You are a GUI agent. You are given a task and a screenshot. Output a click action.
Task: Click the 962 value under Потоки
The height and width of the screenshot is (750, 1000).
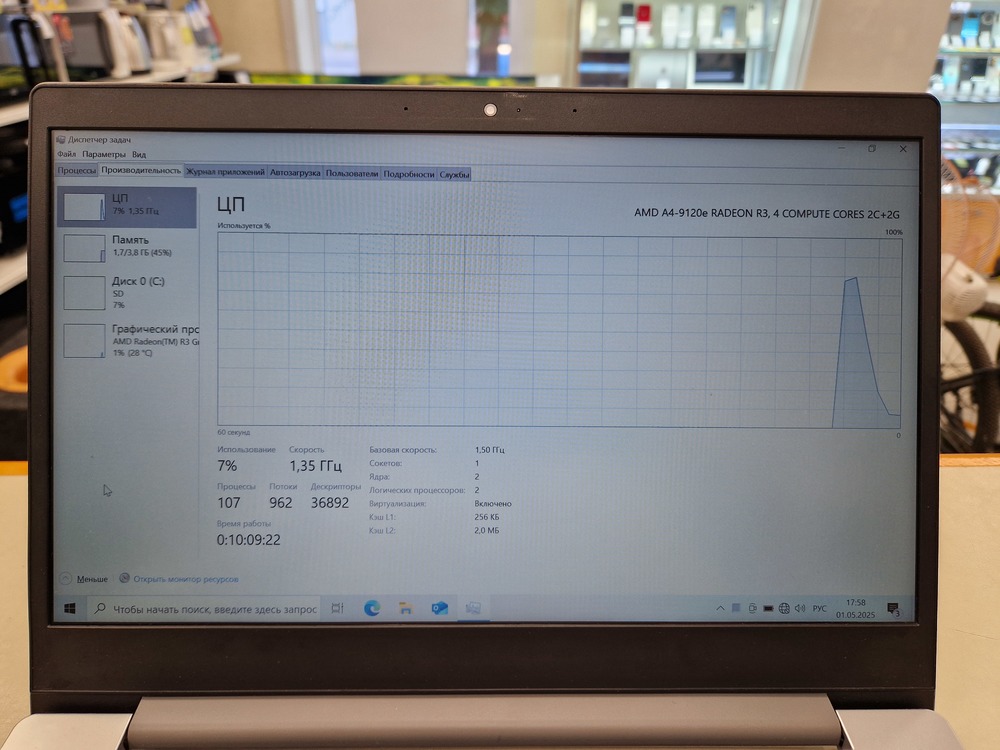point(281,503)
